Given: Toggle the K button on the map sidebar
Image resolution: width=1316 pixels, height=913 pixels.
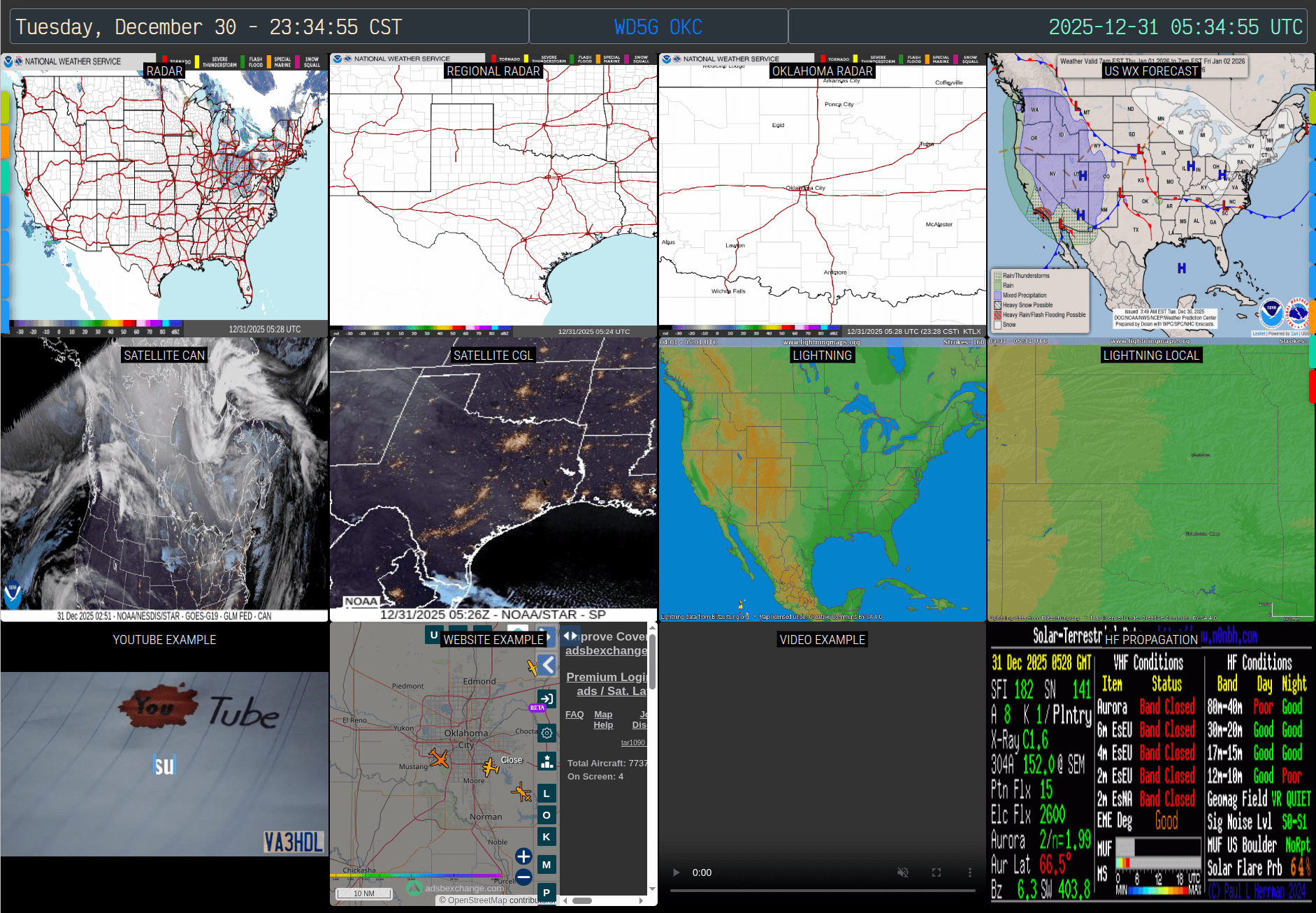Looking at the screenshot, I should (x=547, y=837).
